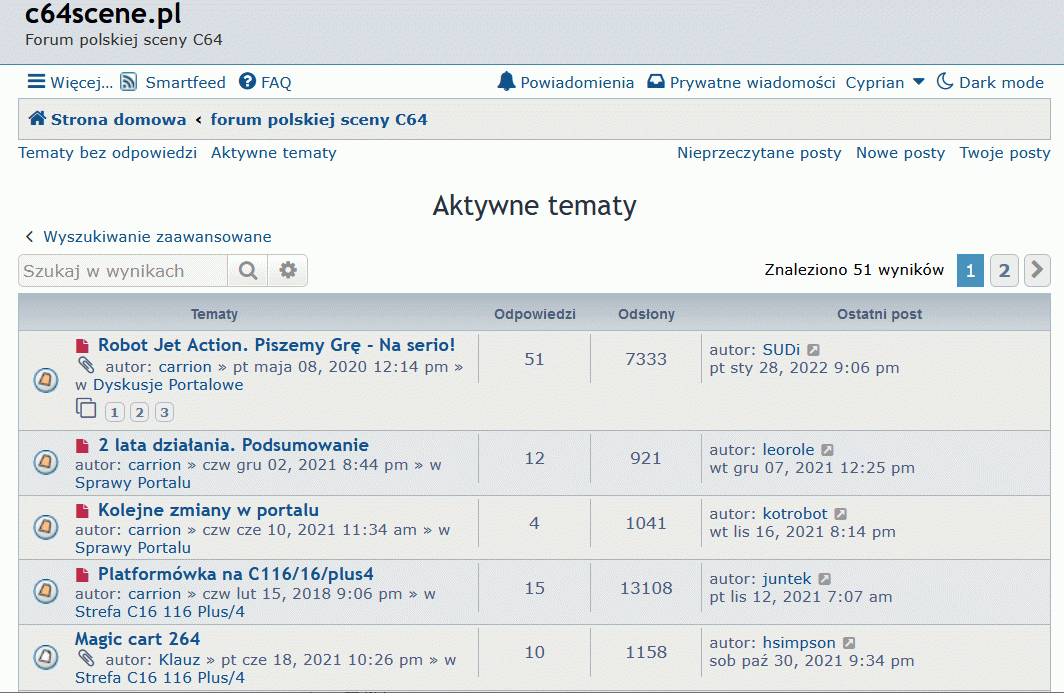Jump to last post by kotrobot icon
The height and width of the screenshot is (693, 1064).
[841, 514]
